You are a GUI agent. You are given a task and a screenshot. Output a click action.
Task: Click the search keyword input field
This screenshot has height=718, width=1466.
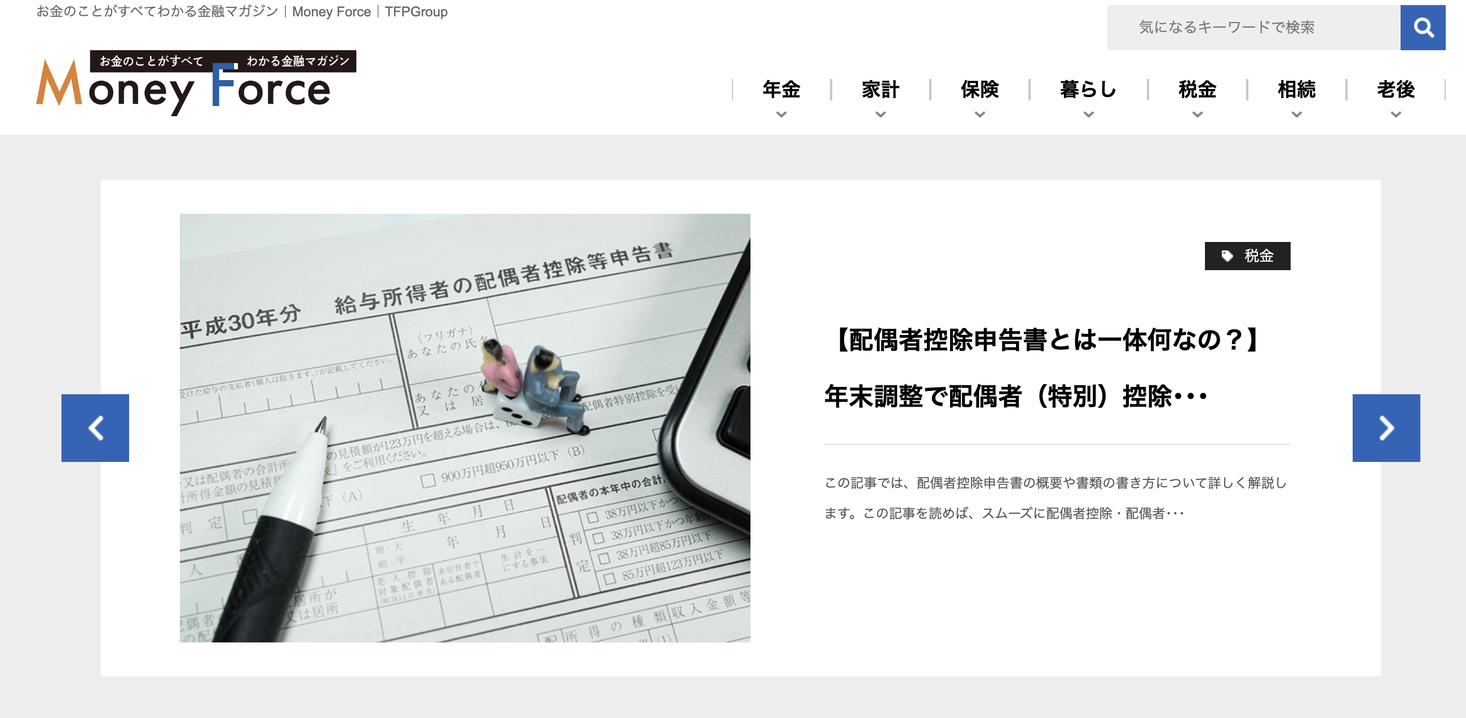[x=1250, y=27]
